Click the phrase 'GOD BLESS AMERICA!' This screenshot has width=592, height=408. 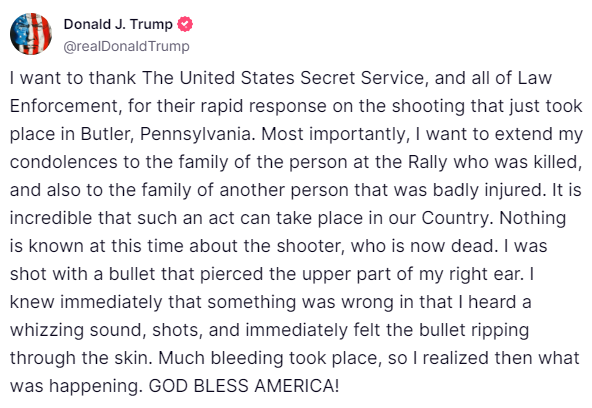pyautogui.click(x=244, y=386)
